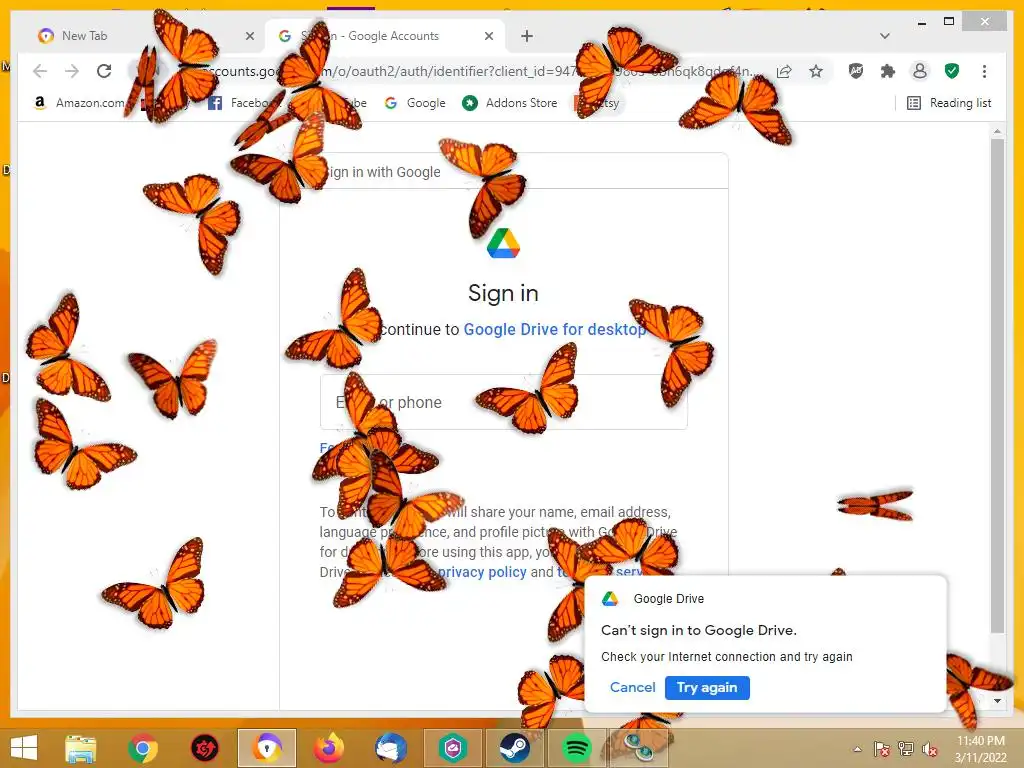The image size is (1024, 768).
Task: Open the privacy policy link
Action: click(482, 572)
